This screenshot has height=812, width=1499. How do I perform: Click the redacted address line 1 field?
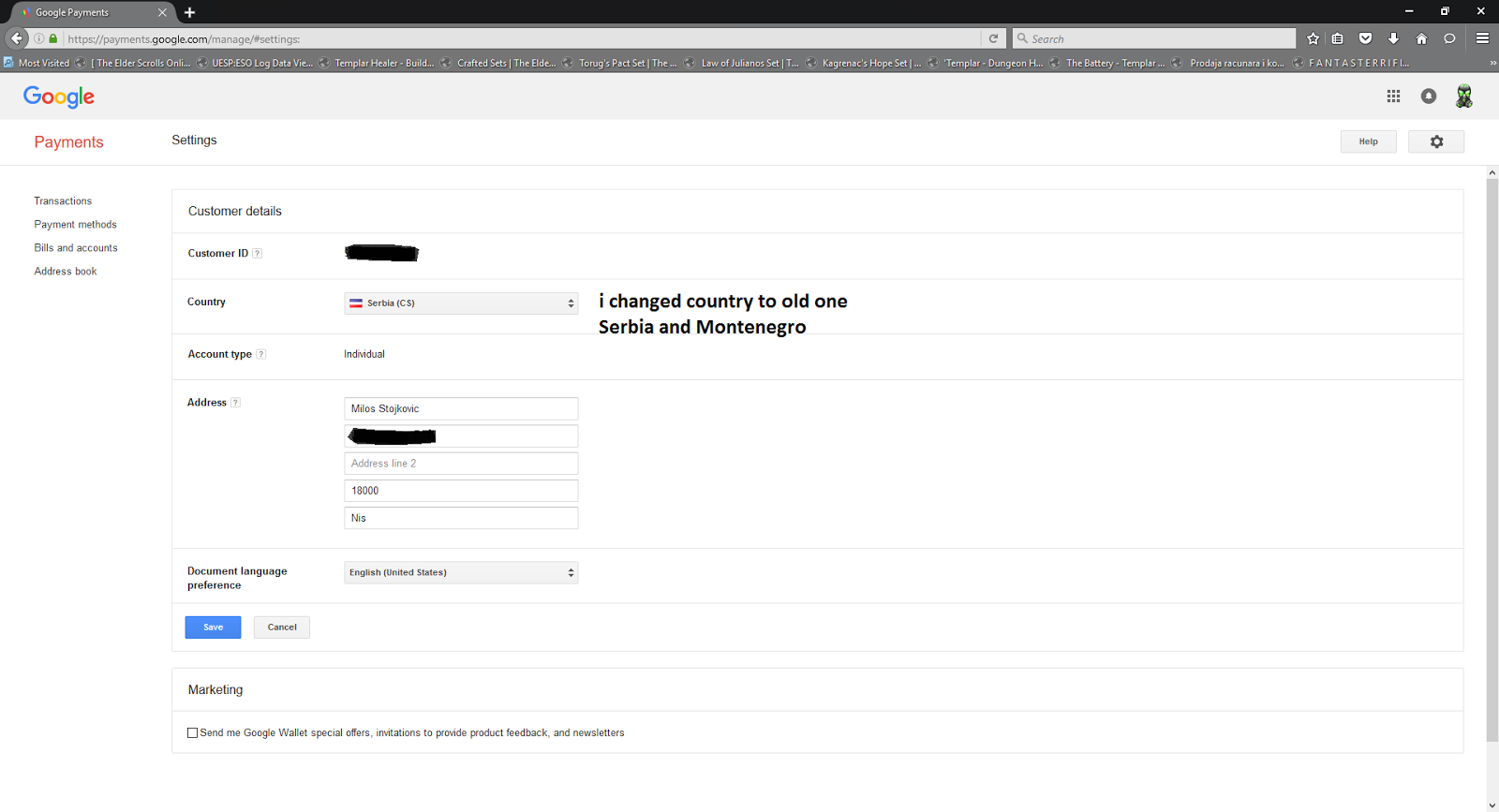(x=461, y=436)
